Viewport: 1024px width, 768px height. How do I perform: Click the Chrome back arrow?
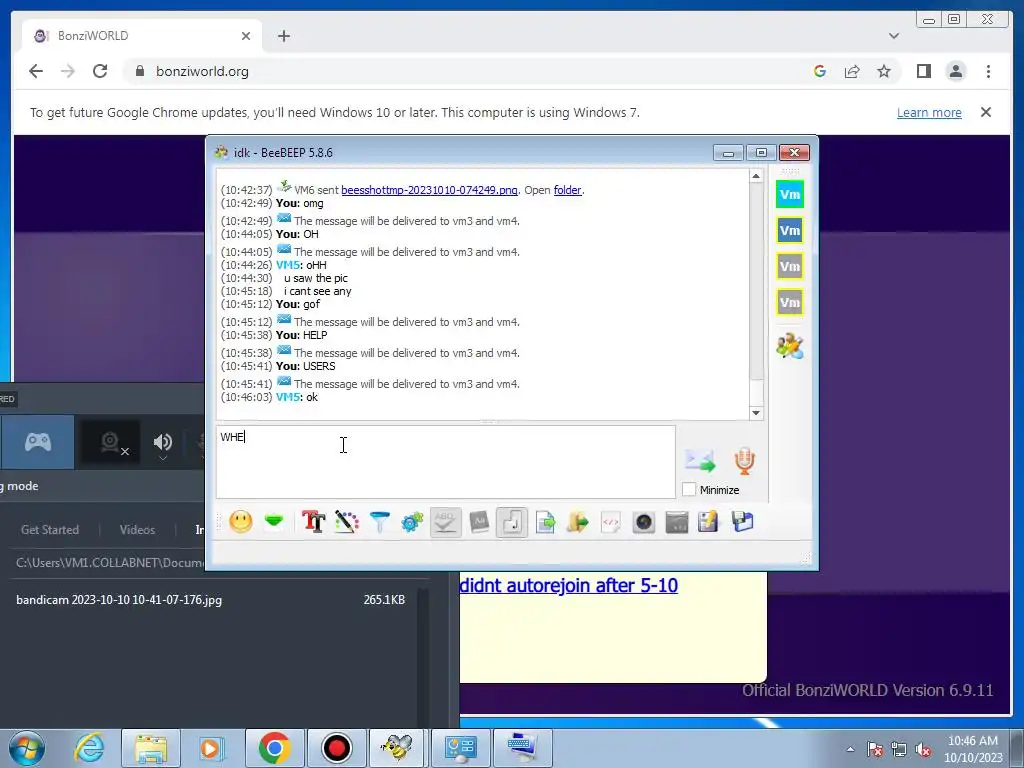click(x=36, y=71)
